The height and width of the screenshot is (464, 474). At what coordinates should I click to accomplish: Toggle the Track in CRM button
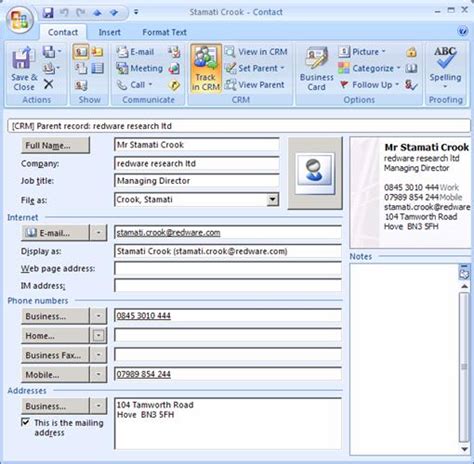point(206,68)
